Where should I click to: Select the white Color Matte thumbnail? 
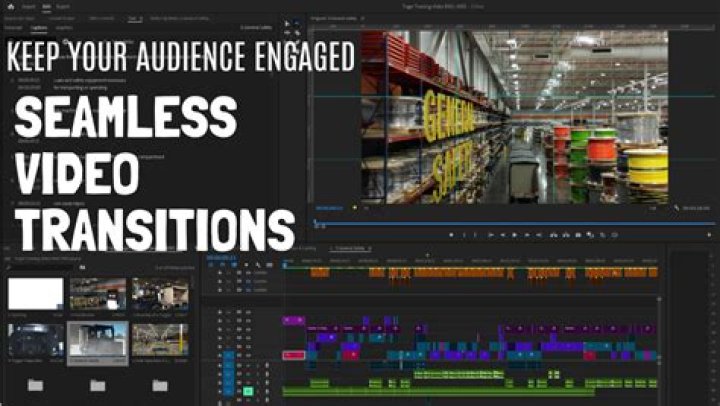(x=35, y=293)
